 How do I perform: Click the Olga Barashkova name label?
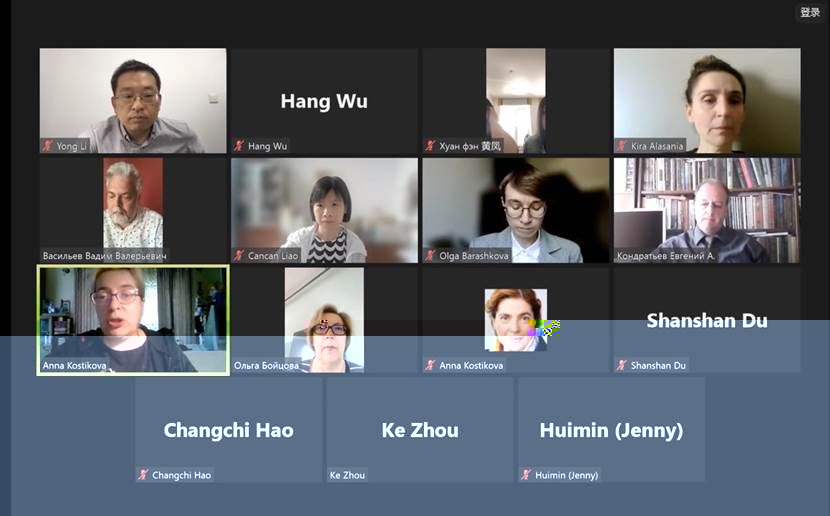(474, 256)
